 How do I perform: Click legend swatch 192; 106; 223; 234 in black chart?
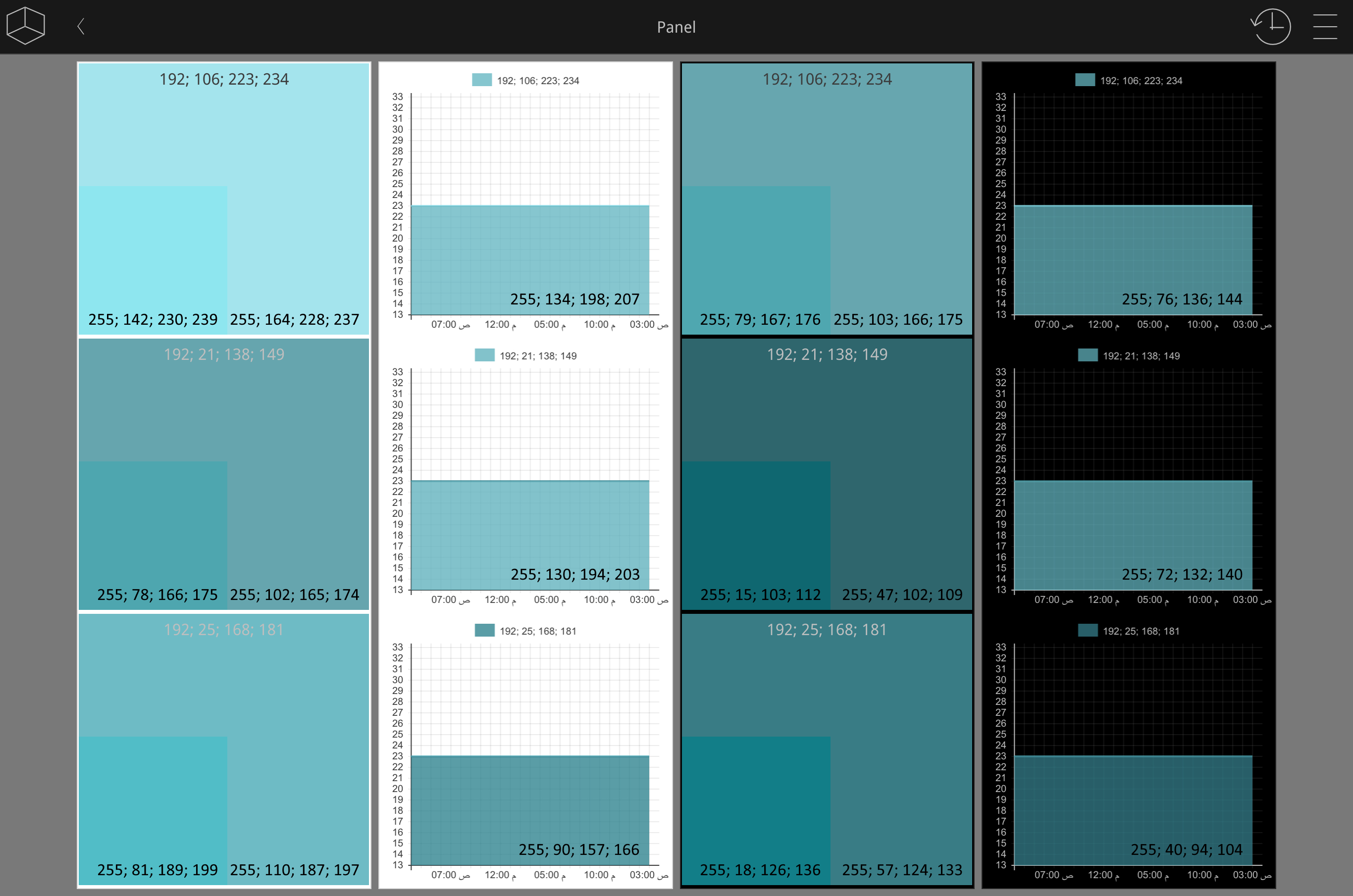(x=1085, y=80)
